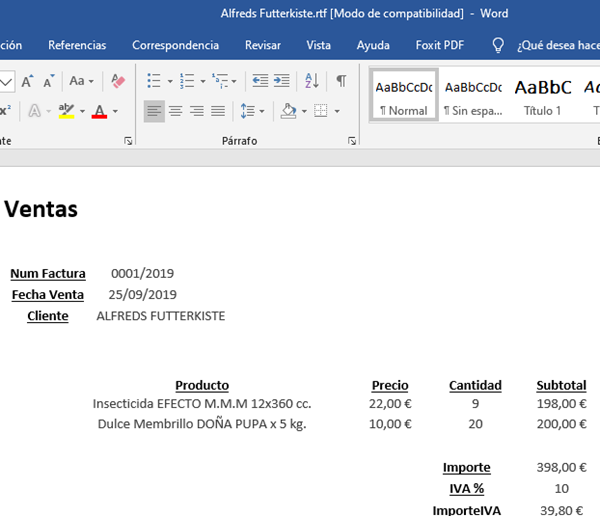600x516 pixels.
Task: Toggle center alignment
Action: 175,111
